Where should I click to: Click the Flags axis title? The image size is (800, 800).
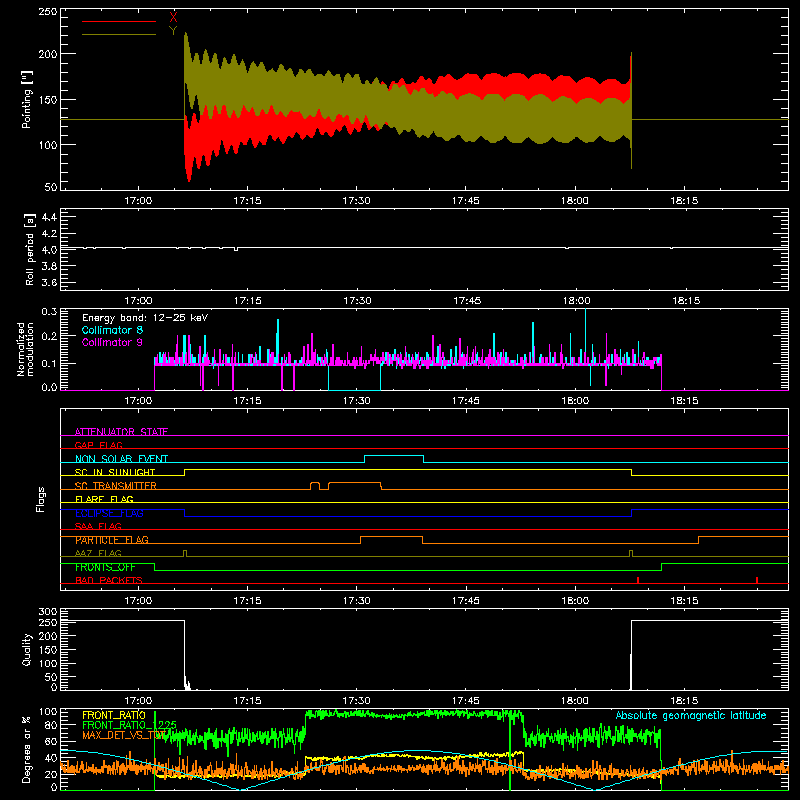point(40,499)
